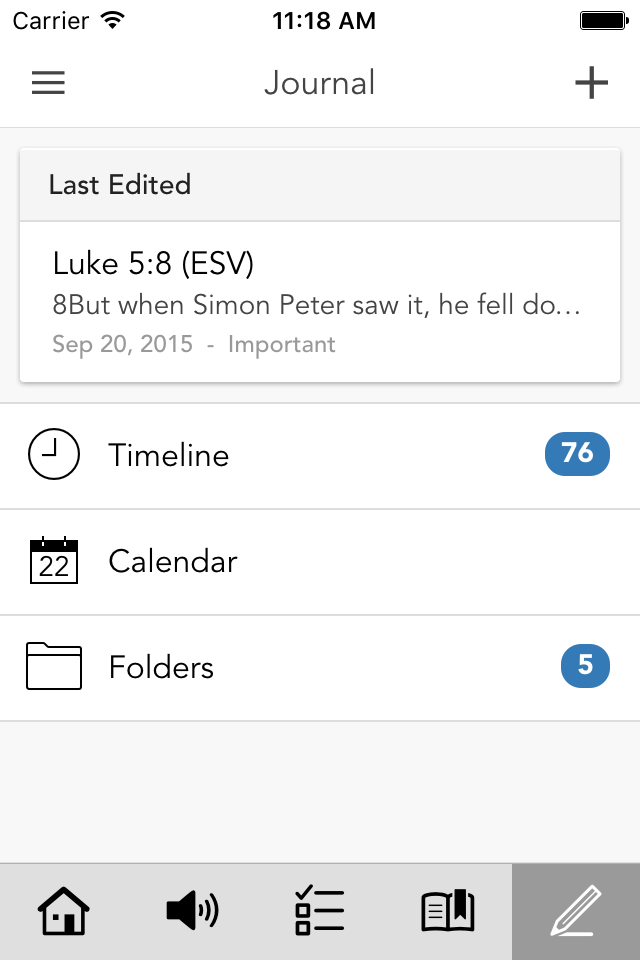Tap the Folders 5 count badge

click(x=585, y=666)
